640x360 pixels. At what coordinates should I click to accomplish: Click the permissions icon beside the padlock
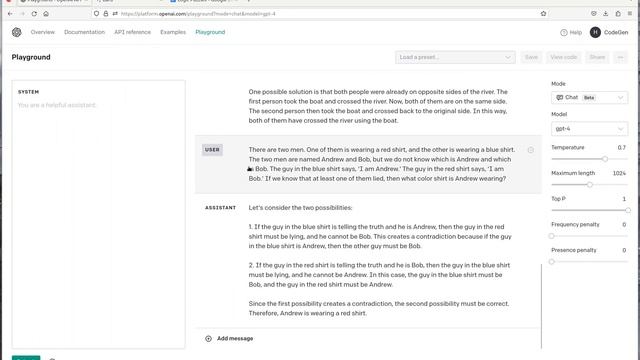point(115,13)
